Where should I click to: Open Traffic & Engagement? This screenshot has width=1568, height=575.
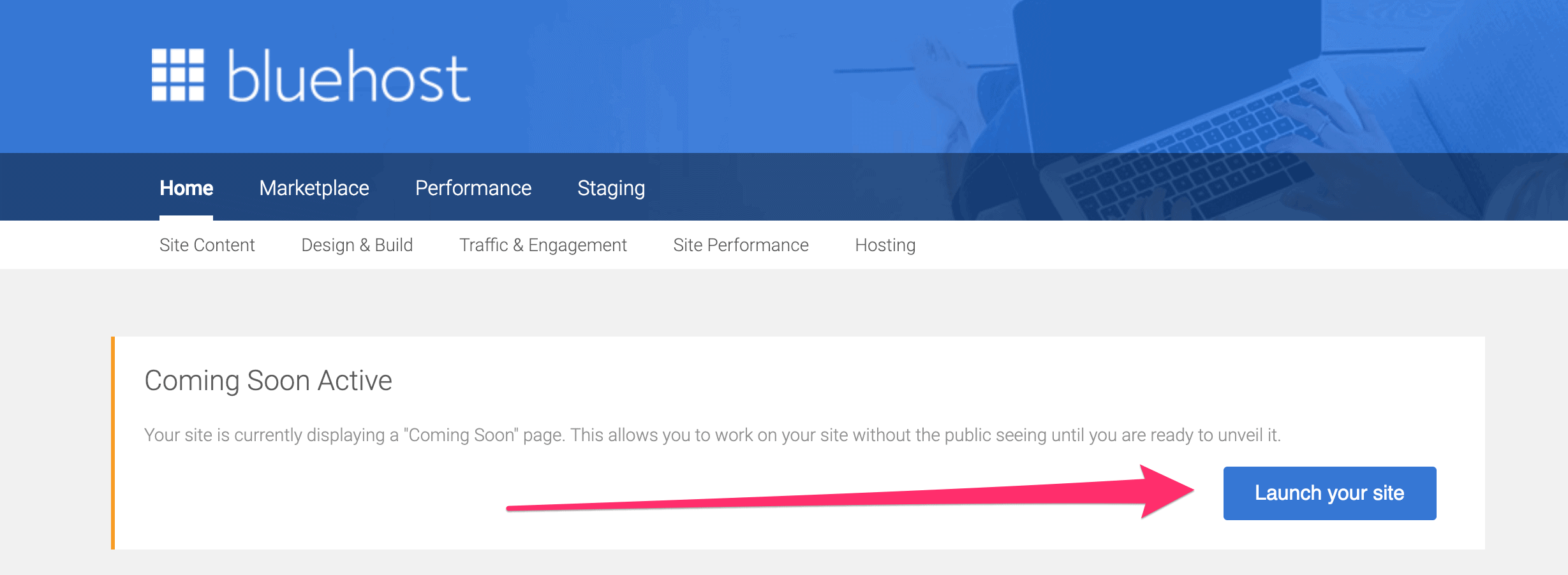543,245
